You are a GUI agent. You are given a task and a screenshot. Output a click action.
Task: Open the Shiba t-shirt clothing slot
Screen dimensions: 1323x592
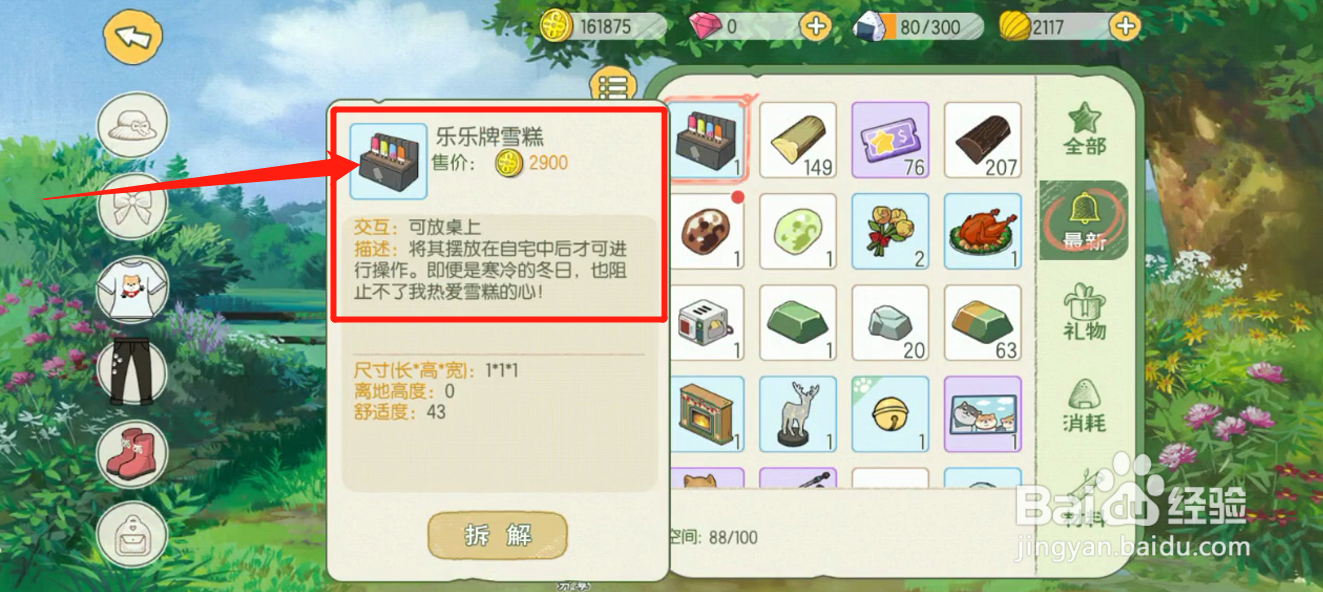[132, 288]
